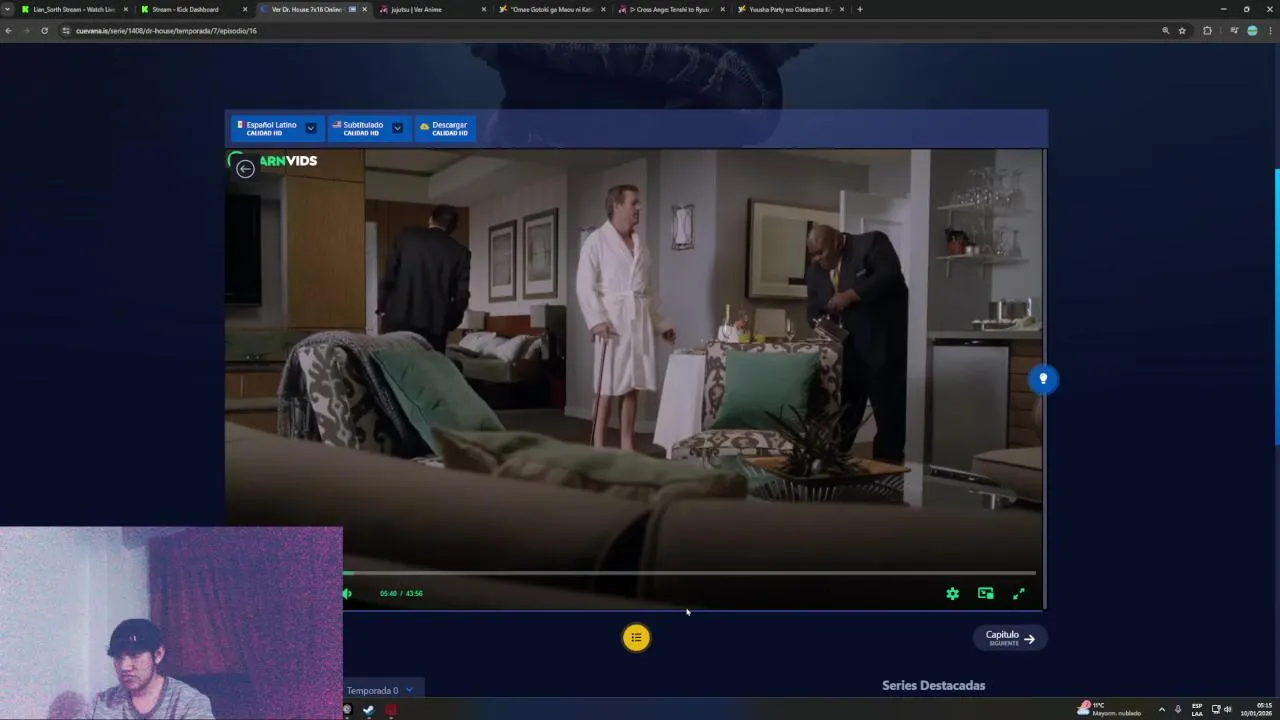Bookmark this page with star icon

[x=1182, y=31]
